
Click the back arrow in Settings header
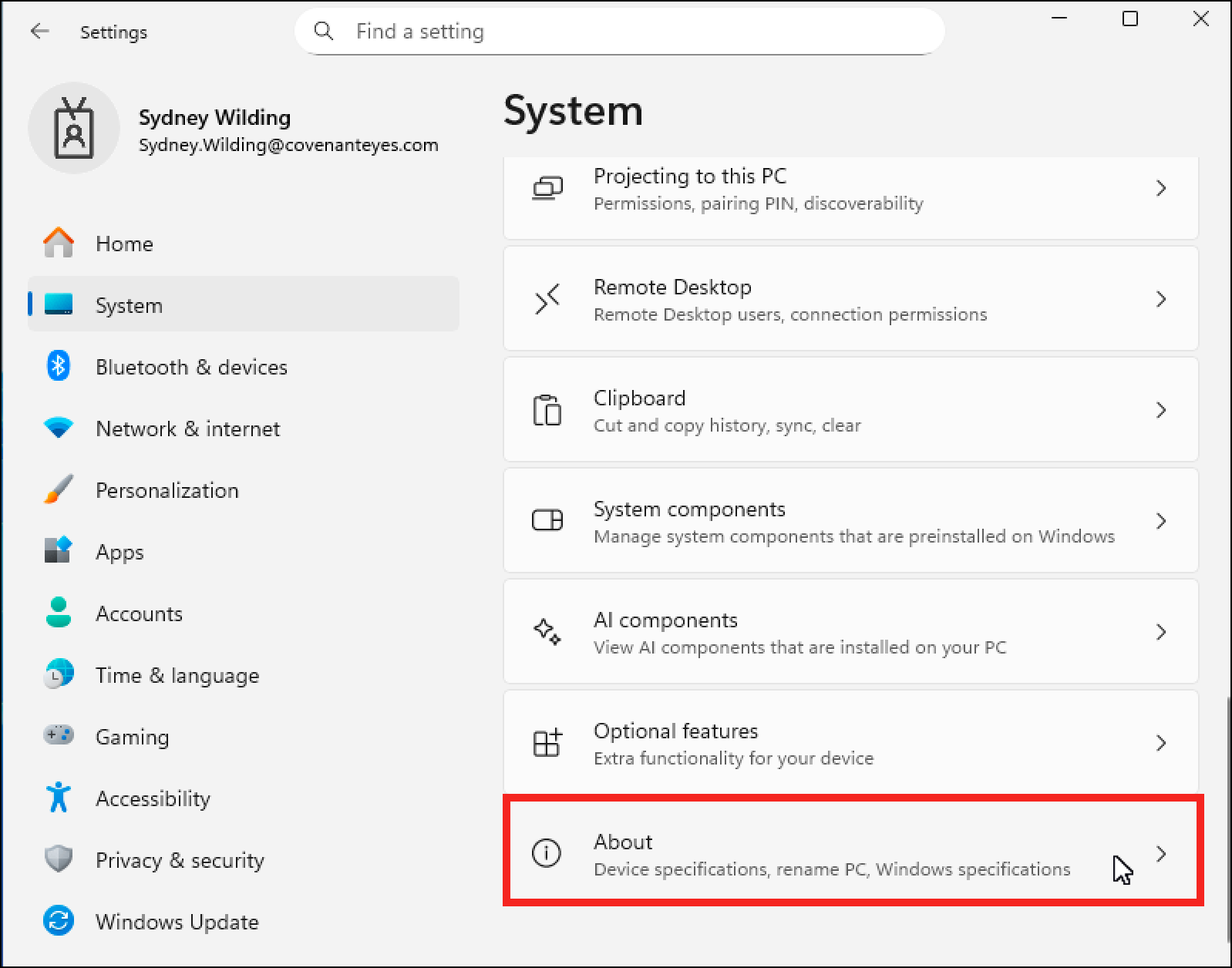39,32
